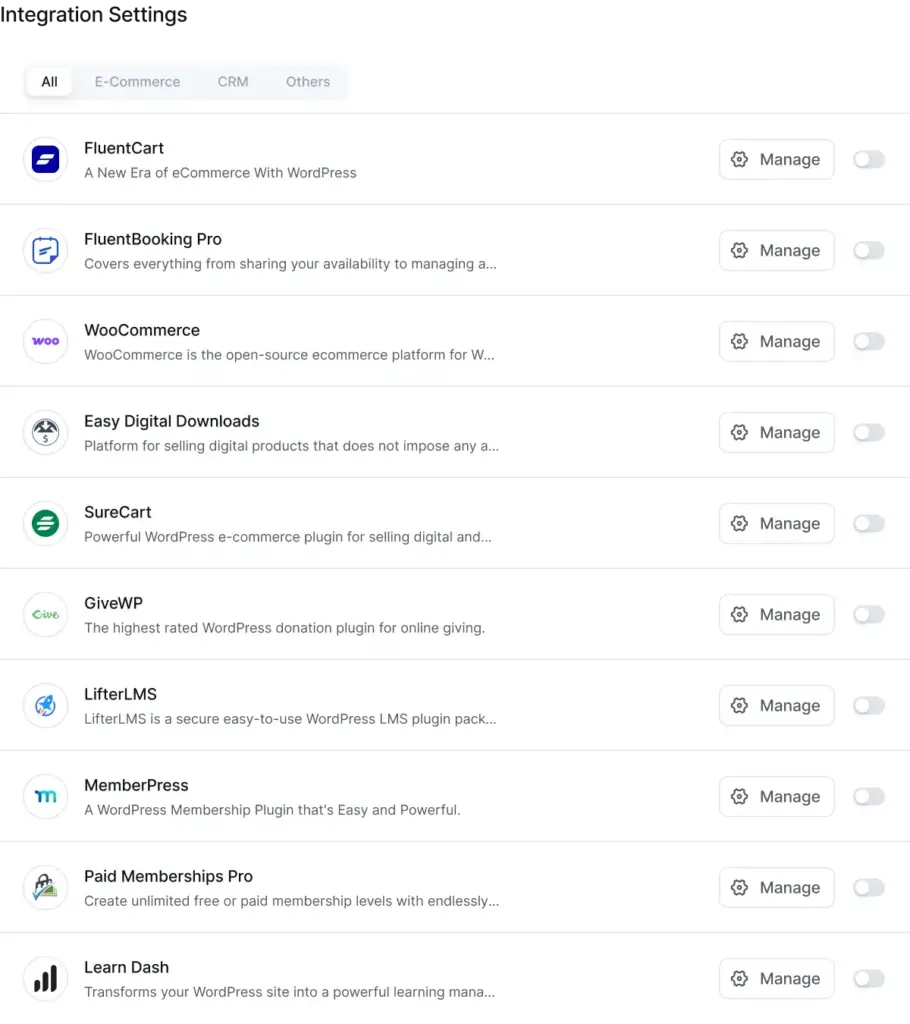
Task: Open Manage for LifterLMS
Action: click(777, 705)
